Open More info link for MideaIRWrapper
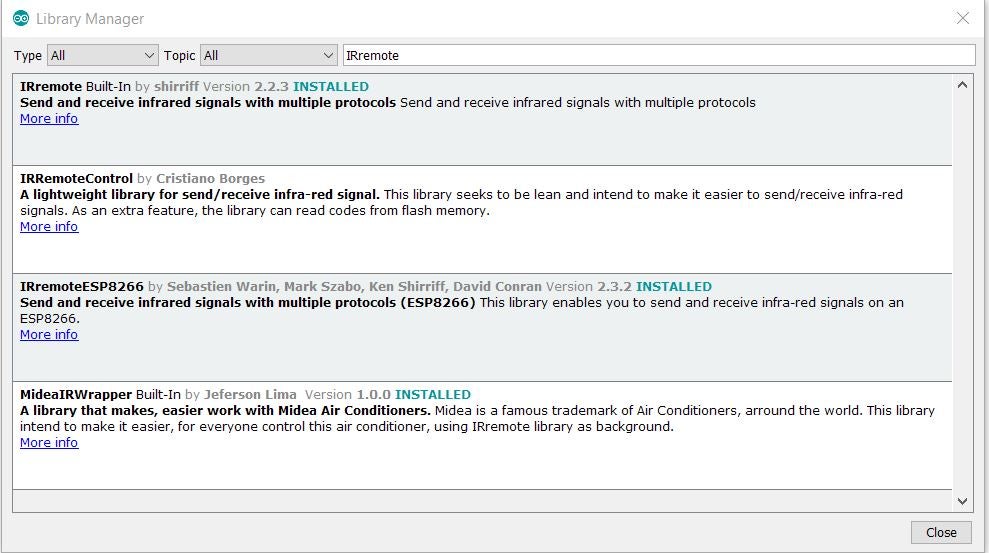This screenshot has height=553, width=989. coord(49,442)
